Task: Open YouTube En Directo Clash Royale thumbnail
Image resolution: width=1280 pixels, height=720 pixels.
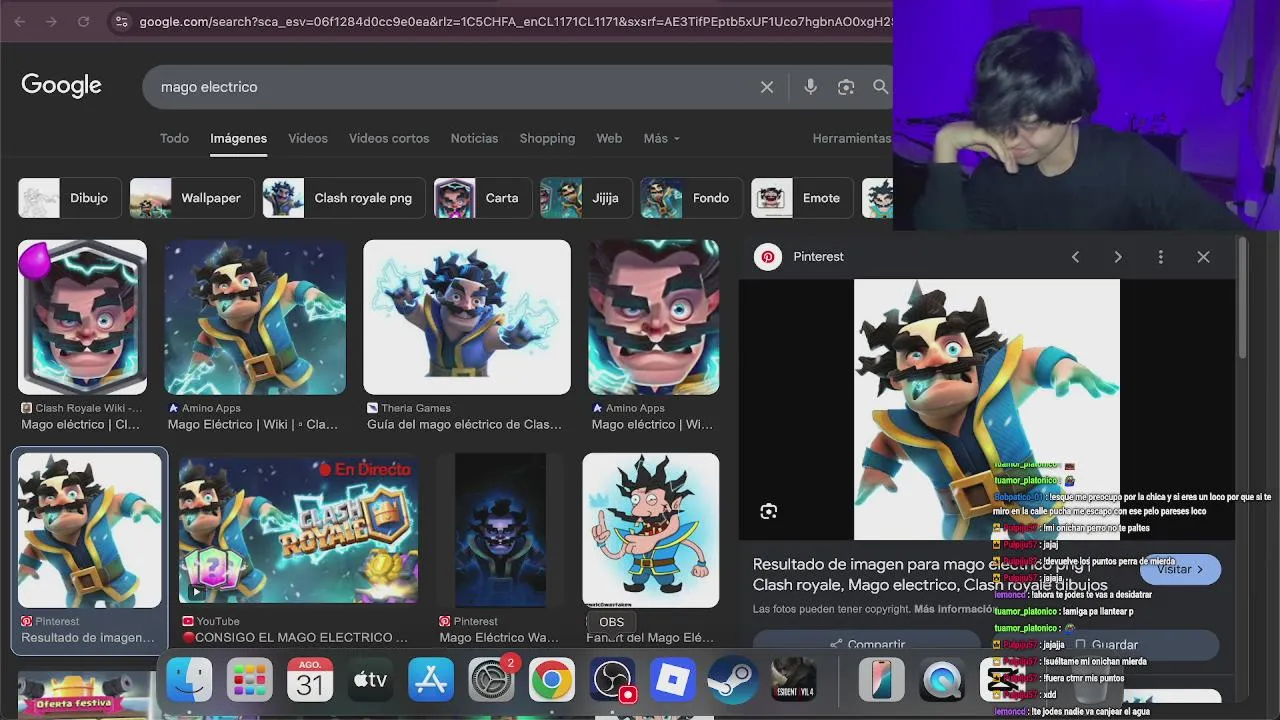Action: [x=298, y=530]
